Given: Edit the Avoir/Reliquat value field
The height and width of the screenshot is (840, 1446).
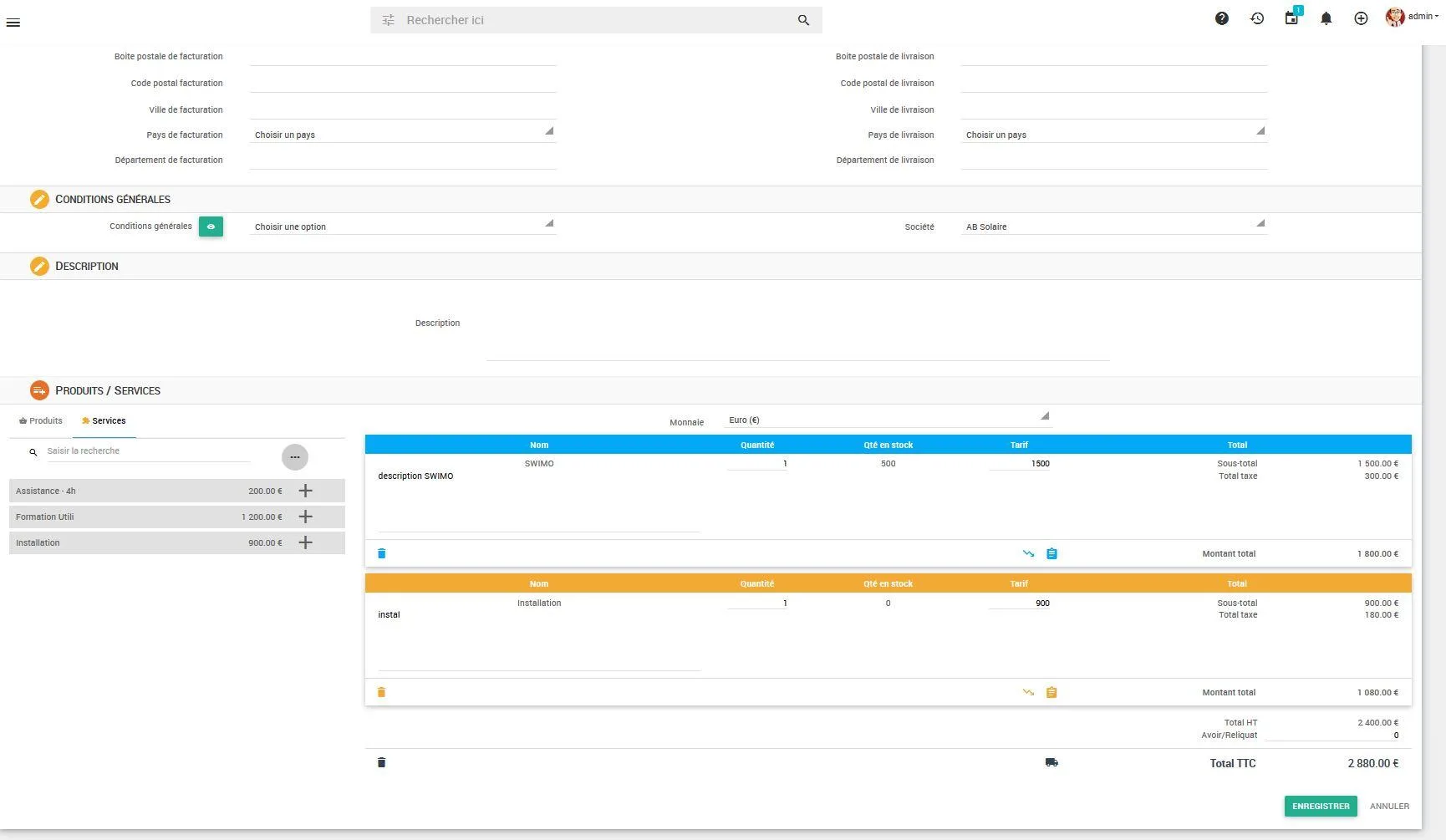Looking at the screenshot, I should (x=1332, y=736).
